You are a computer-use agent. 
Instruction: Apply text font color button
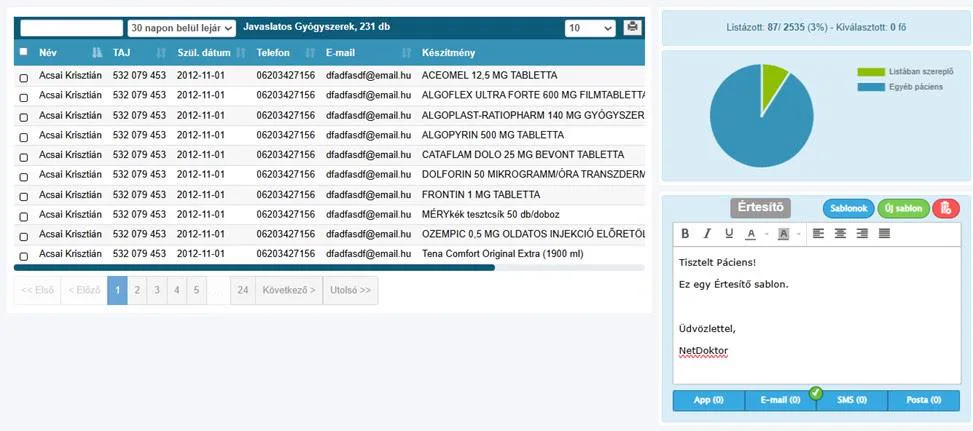[750, 234]
